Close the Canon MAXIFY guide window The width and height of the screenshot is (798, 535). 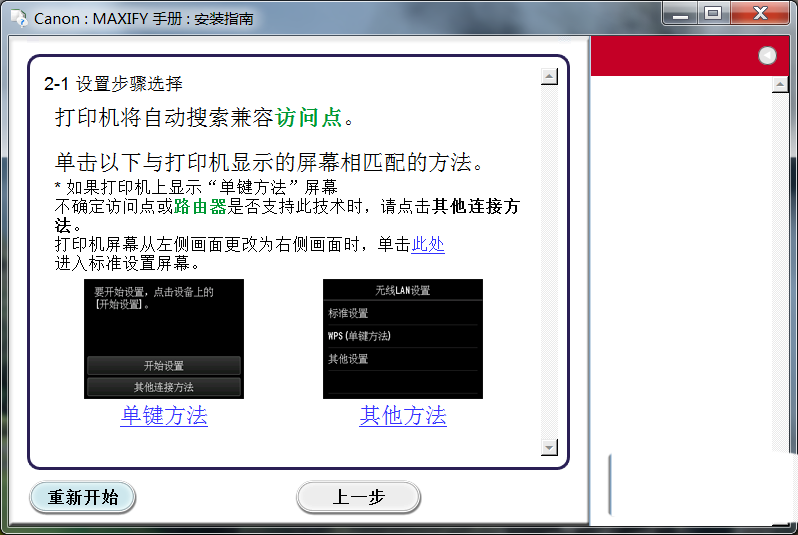[x=760, y=14]
